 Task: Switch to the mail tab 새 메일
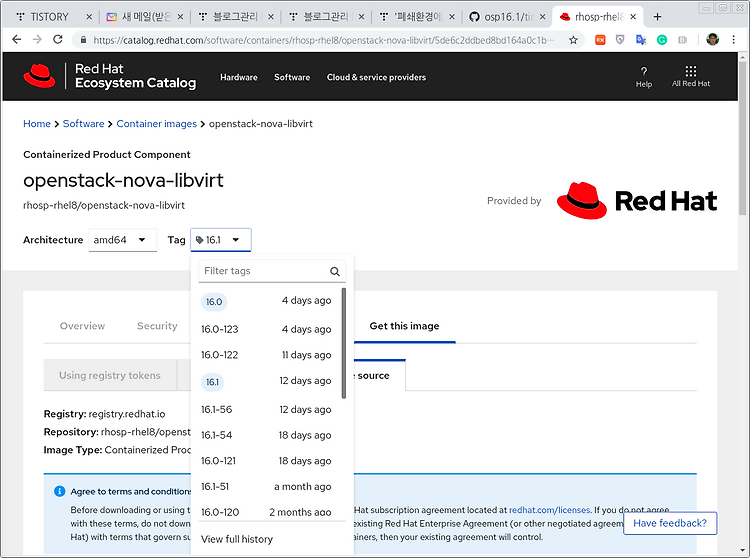click(x=143, y=17)
